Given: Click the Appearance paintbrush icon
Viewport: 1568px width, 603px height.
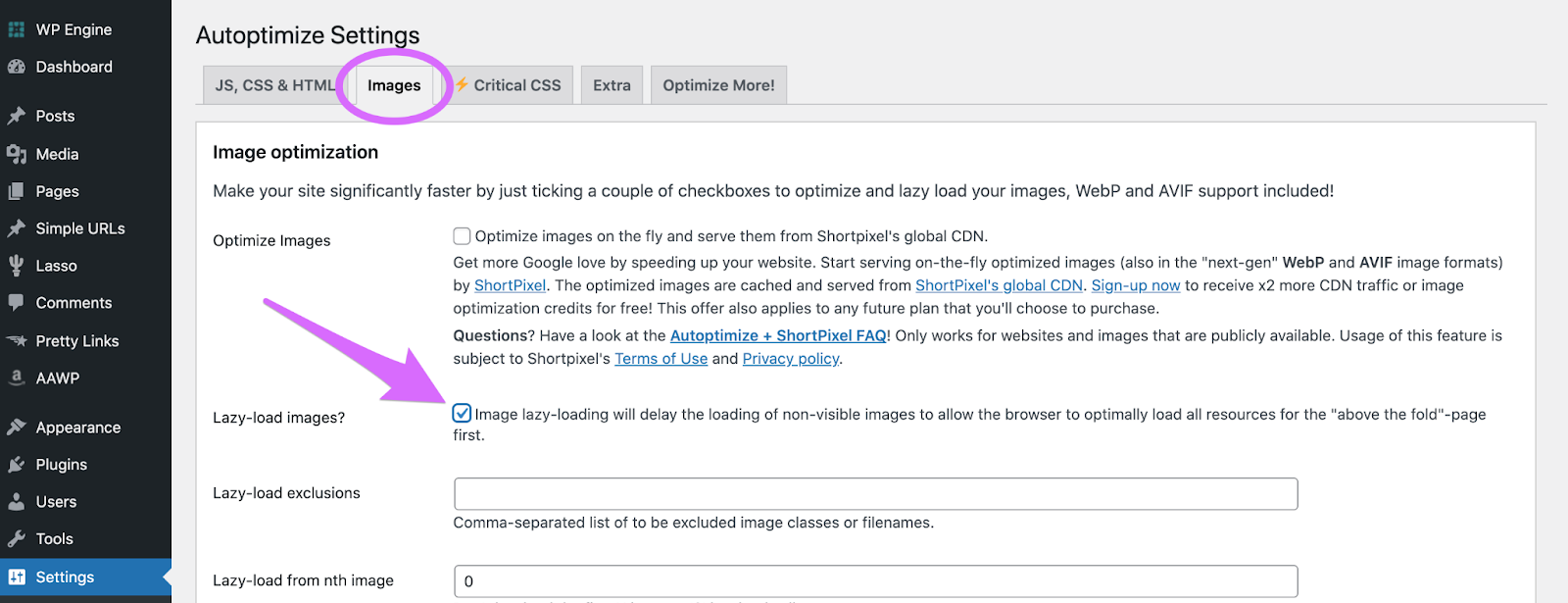Looking at the screenshot, I should tap(17, 427).
